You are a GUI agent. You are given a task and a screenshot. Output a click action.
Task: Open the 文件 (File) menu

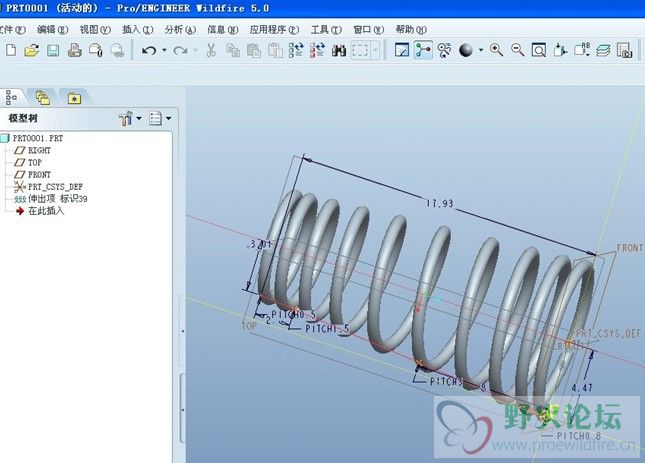[13, 30]
